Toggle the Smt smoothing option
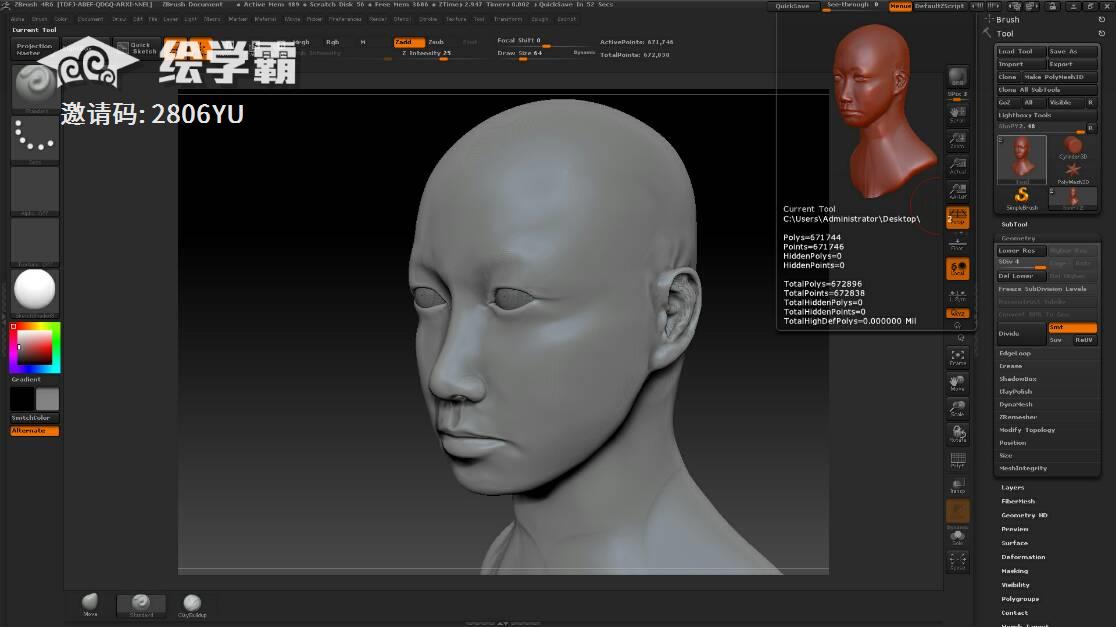This screenshot has width=1116, height=627. (1071, 328)
